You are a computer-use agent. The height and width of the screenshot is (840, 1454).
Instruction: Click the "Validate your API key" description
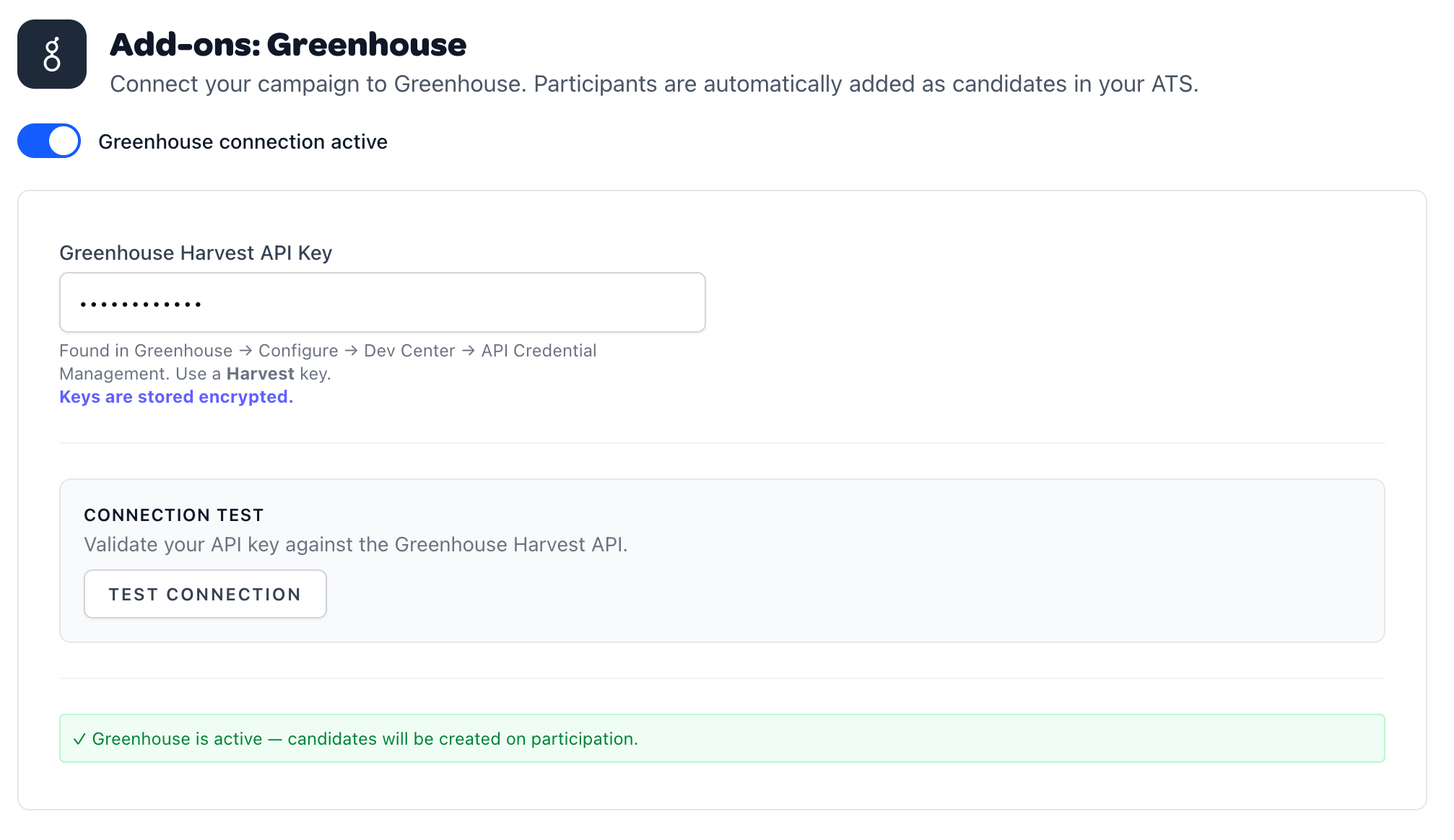tap(355, 545)
